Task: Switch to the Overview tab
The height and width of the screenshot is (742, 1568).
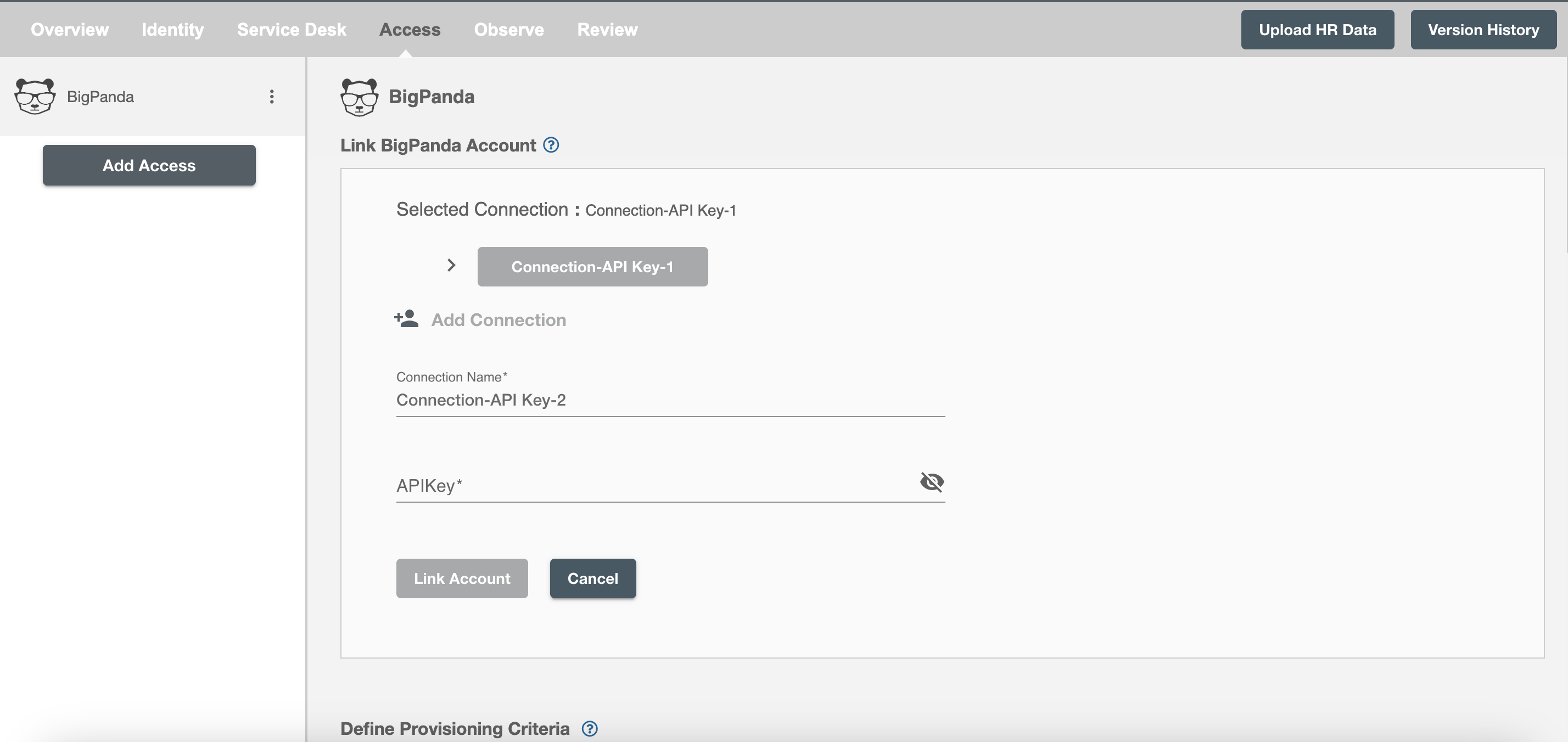Action: click(x=69, y=28)
